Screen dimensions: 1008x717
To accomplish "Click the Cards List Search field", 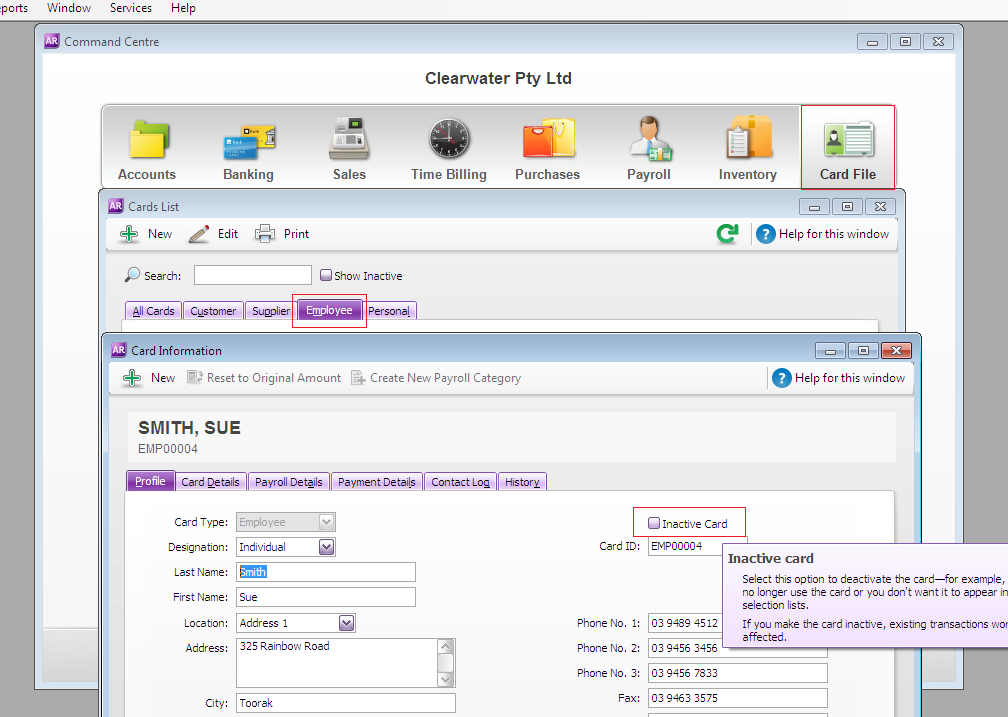I will coord(253,275).
